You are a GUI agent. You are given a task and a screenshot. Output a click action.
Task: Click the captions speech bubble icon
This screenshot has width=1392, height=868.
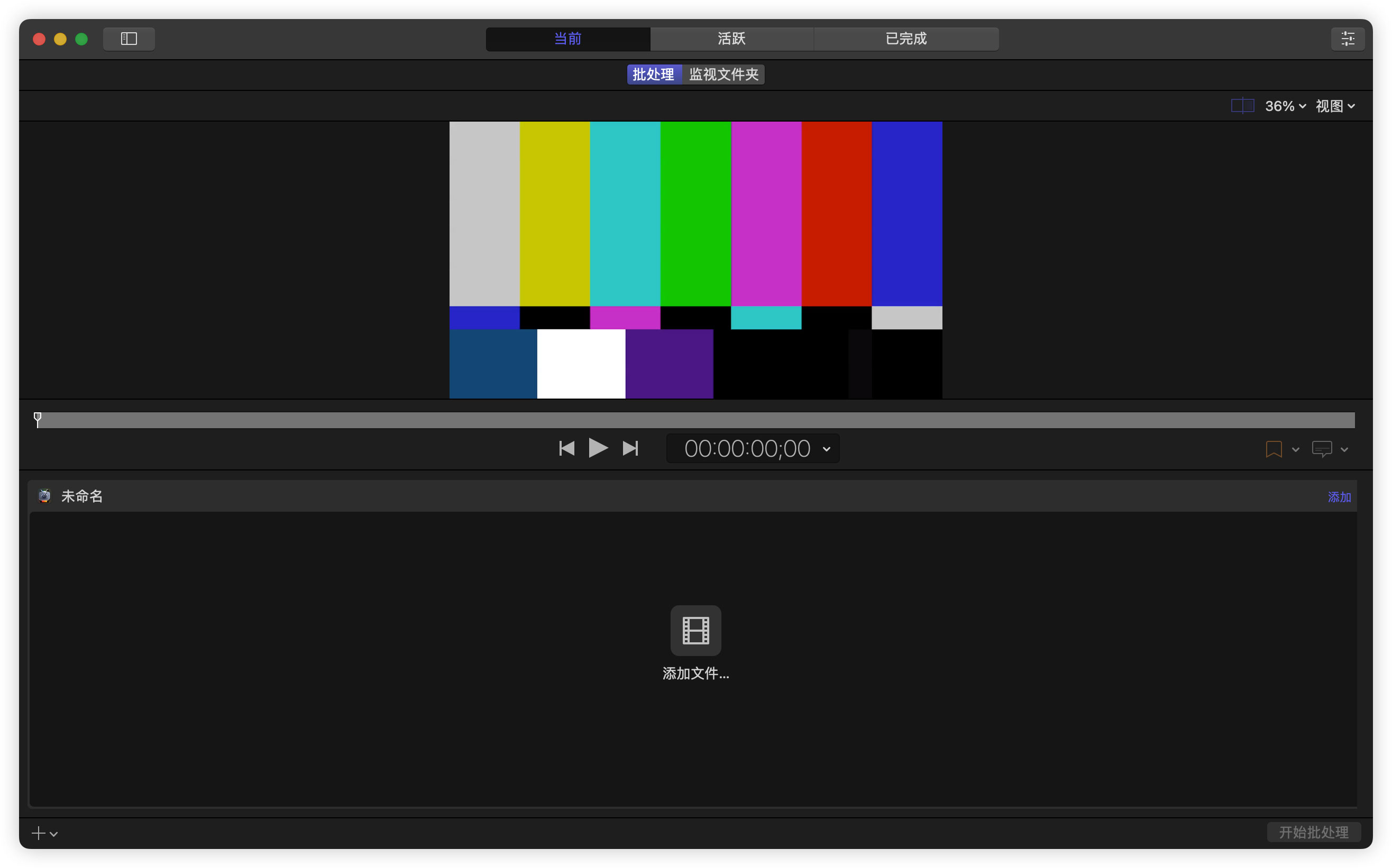[x=1321, y=449]
